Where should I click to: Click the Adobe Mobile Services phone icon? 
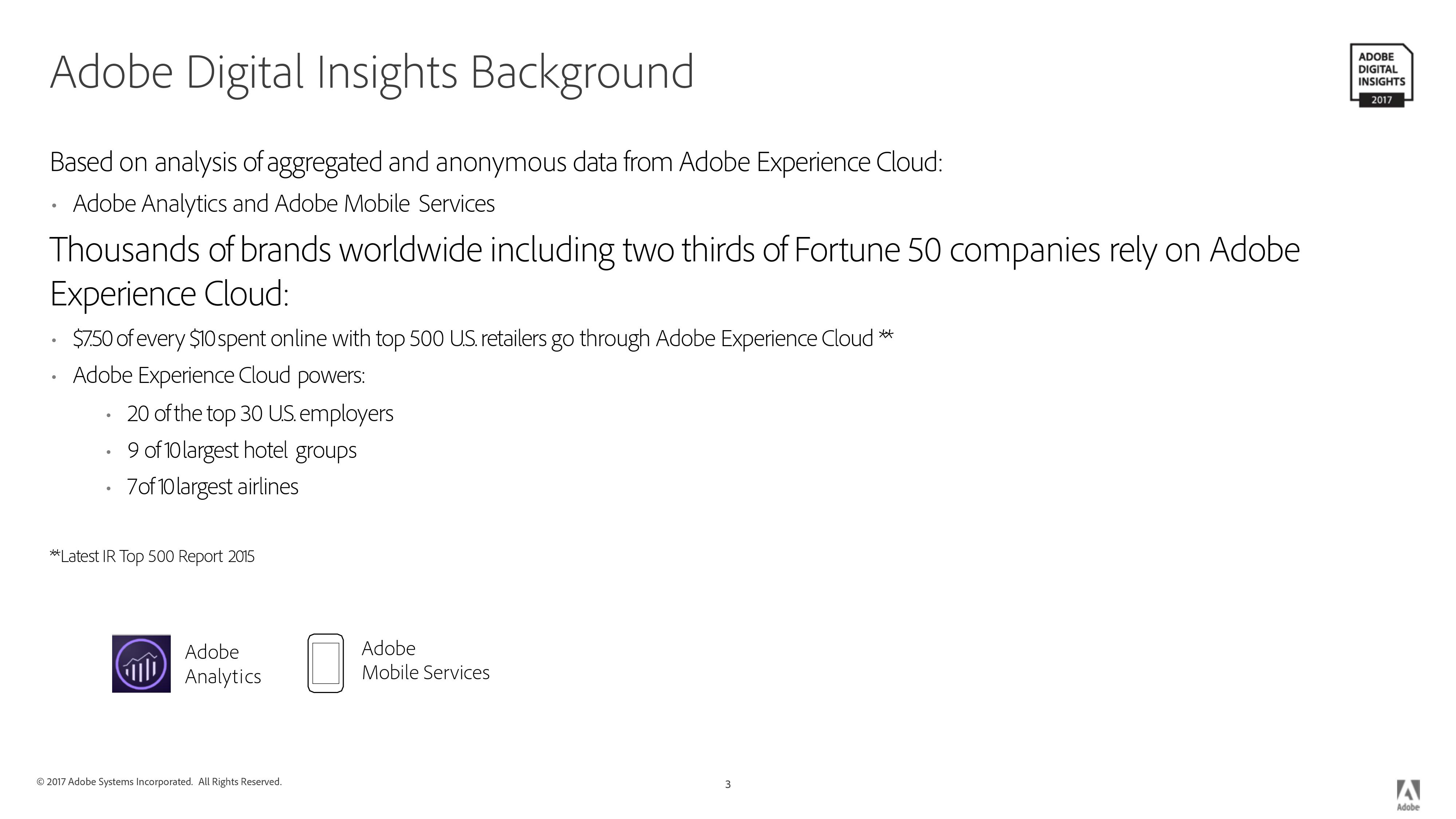[x=325, y=663]
